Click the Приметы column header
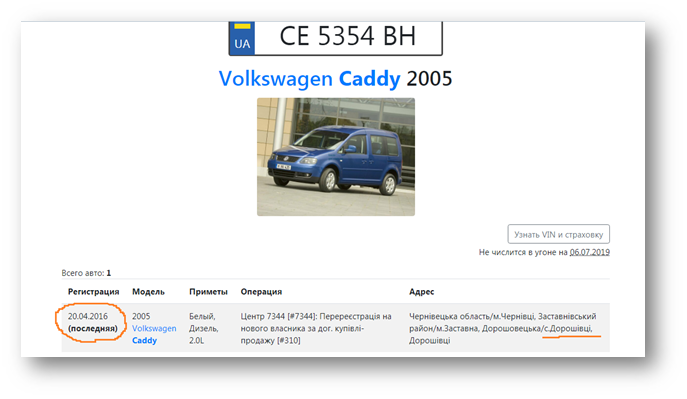Screen dimensions: 687x399 click(208, 292)
